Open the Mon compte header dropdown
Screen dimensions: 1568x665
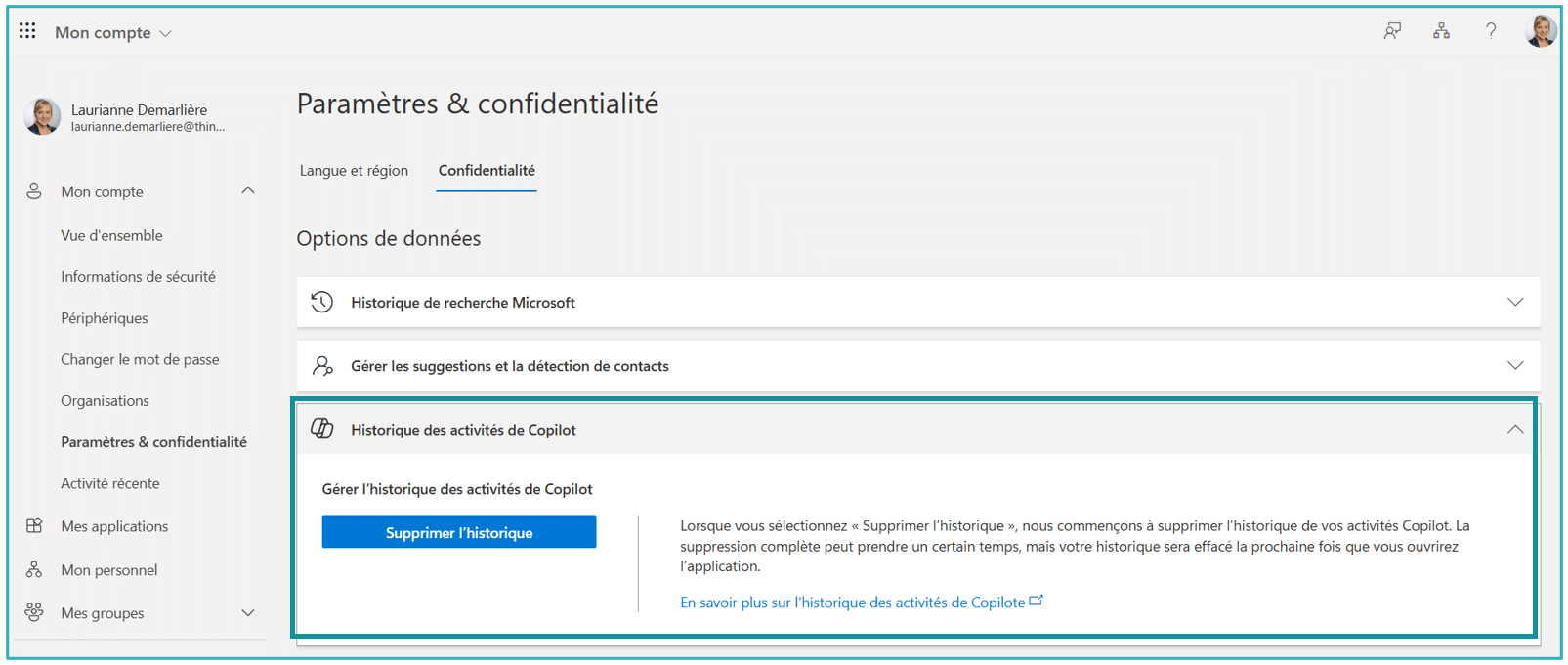(113, 33)
